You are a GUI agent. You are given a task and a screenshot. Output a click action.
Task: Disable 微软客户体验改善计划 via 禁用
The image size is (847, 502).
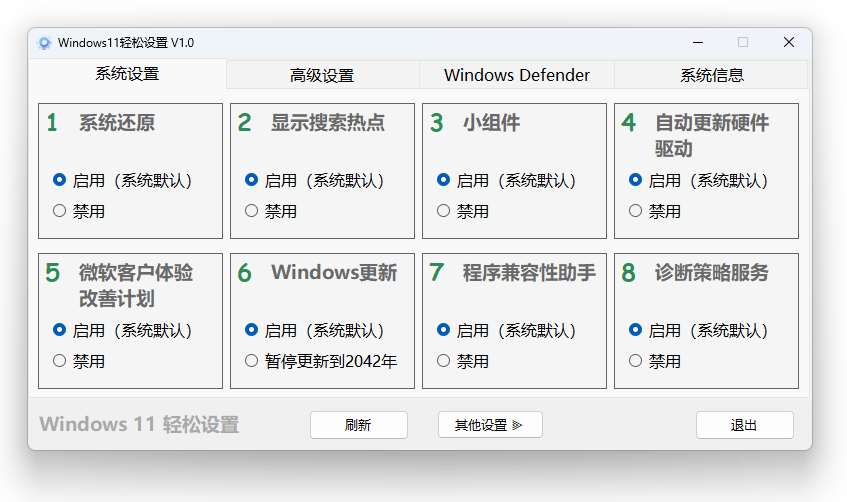coord(60,361)
